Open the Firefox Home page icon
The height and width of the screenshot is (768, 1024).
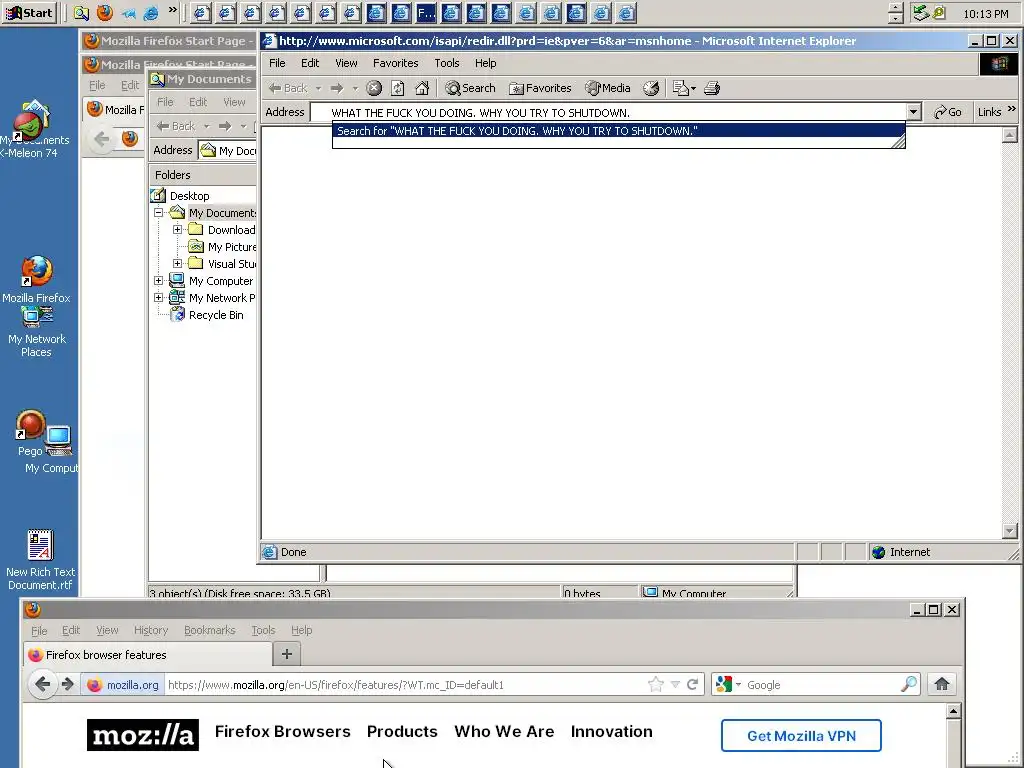click(x=942, y=684)
